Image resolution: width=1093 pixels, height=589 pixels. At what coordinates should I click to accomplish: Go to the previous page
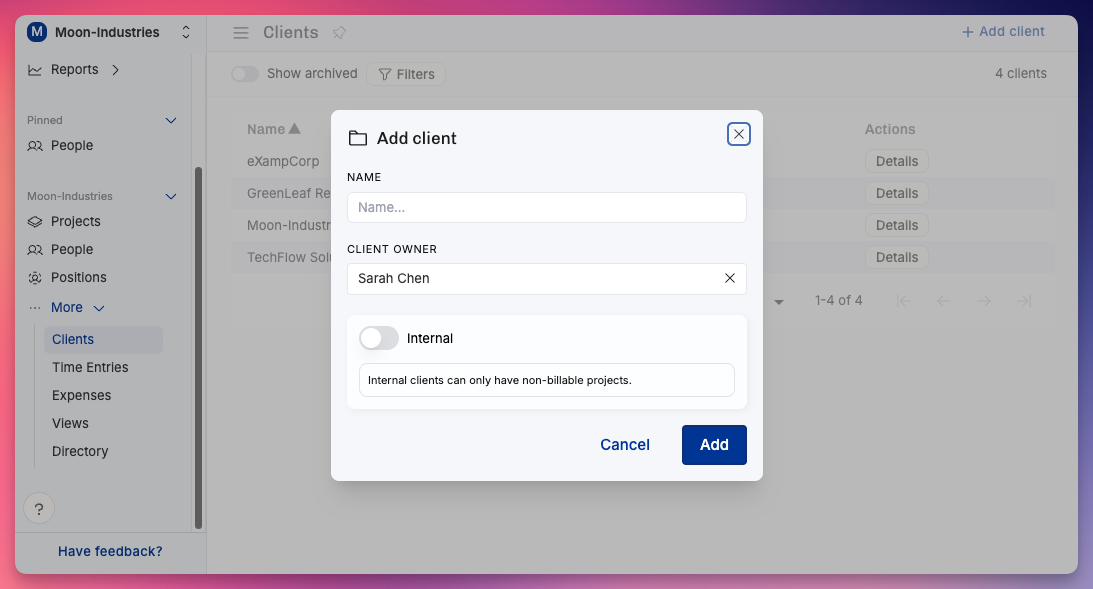(944, 301)
